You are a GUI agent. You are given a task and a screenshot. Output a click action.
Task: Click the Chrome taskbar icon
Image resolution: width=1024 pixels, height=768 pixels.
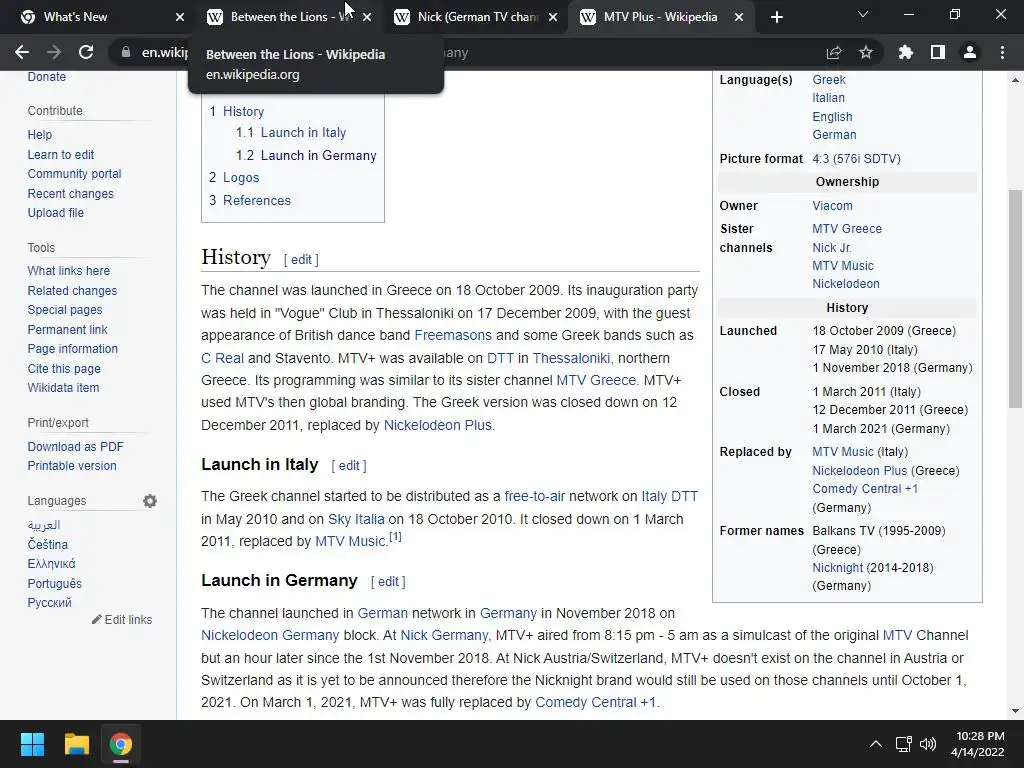point(121,744)
